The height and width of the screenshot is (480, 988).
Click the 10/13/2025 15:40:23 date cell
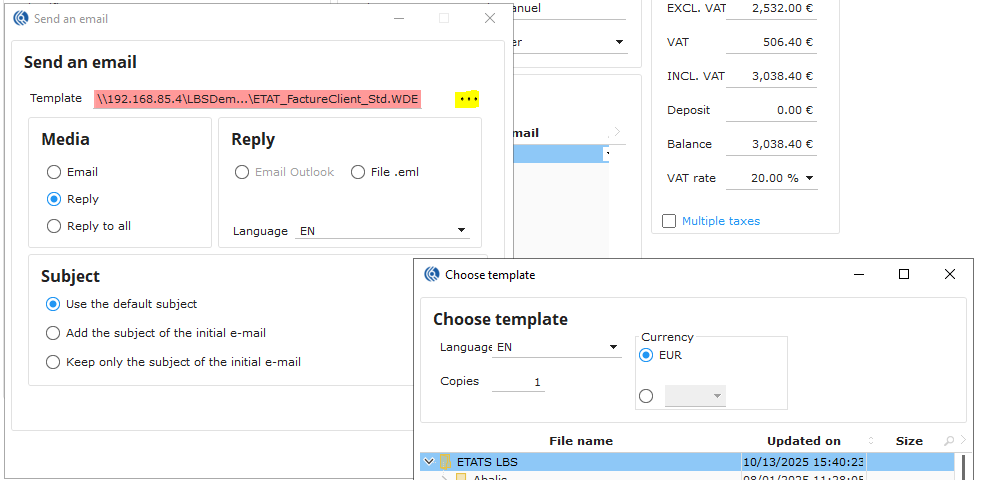(x=803, y=462)
